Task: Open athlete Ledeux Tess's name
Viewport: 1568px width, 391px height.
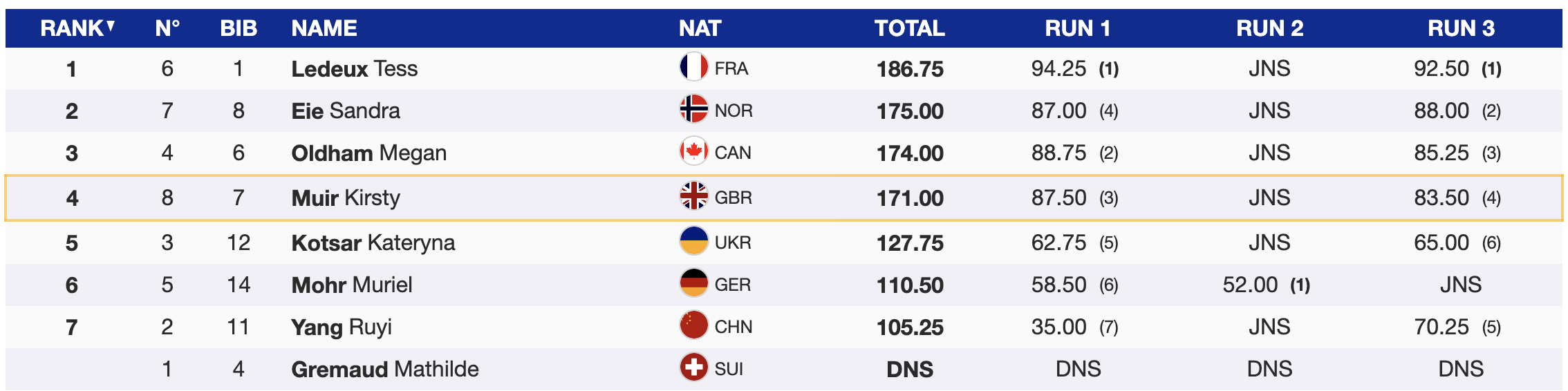Action: [x=354, y=69]
